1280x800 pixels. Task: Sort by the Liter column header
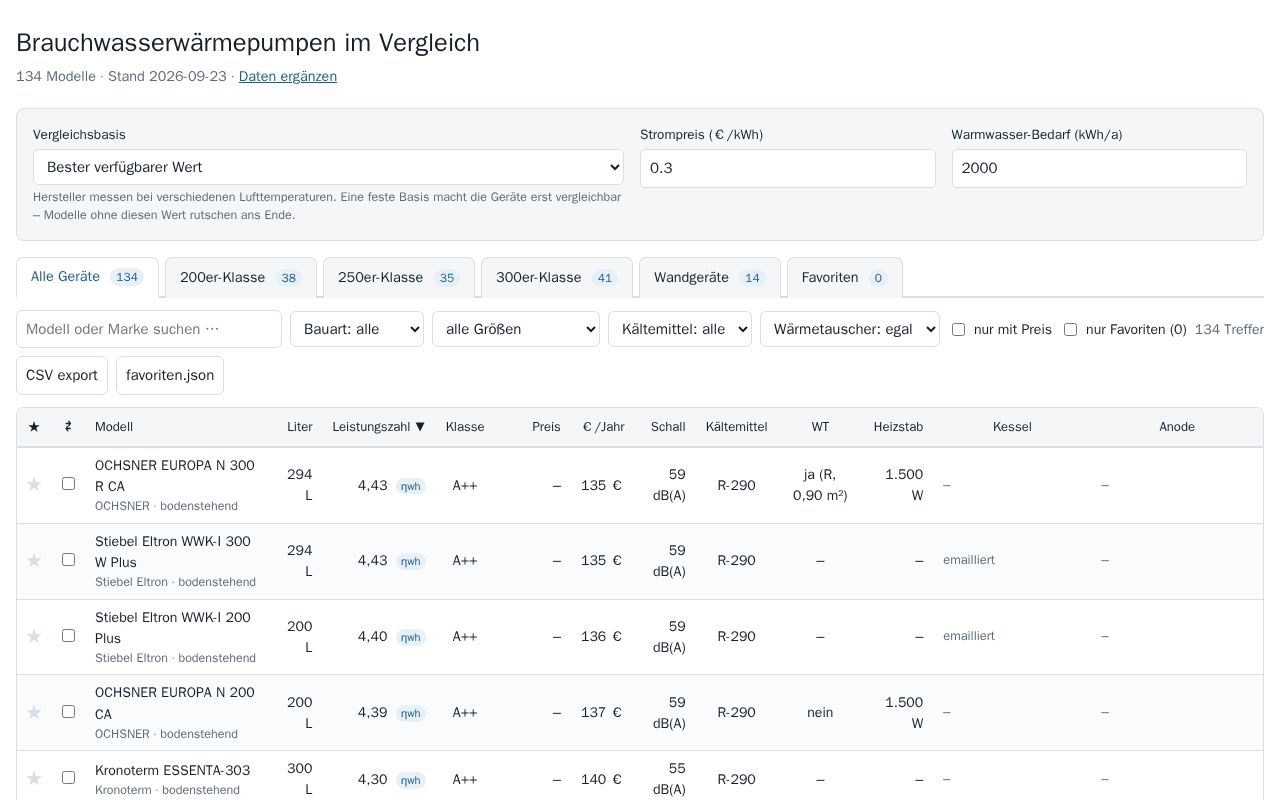(300, 427)
